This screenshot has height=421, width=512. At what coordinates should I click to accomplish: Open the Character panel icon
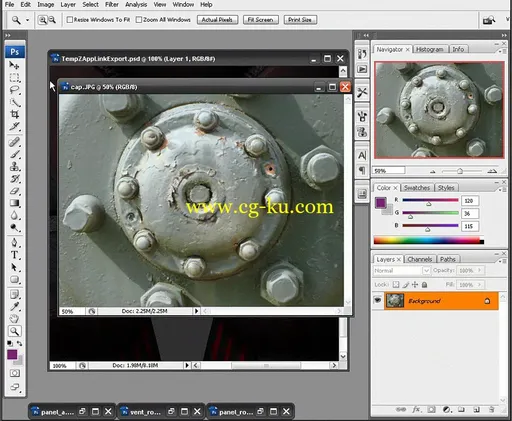[x=362, y=155]
